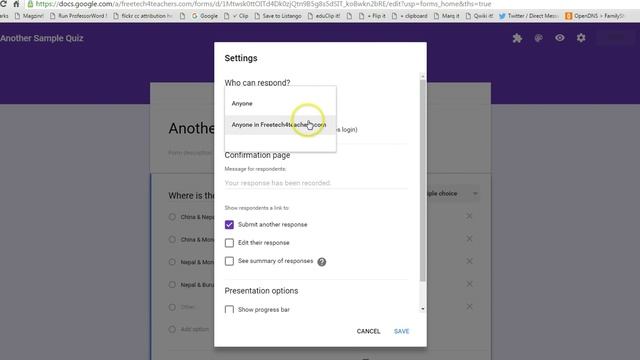Click the Another Sample Quiz header title
This screenshot has width=640, height=360.
tap(42, 38)
